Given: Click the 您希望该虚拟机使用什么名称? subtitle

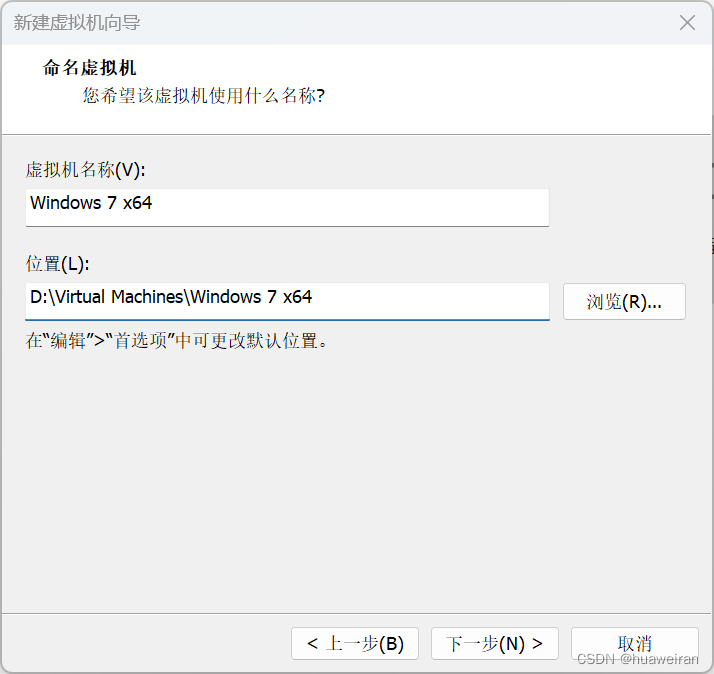Looking at the screenshot, I should (x=204, y=96).
